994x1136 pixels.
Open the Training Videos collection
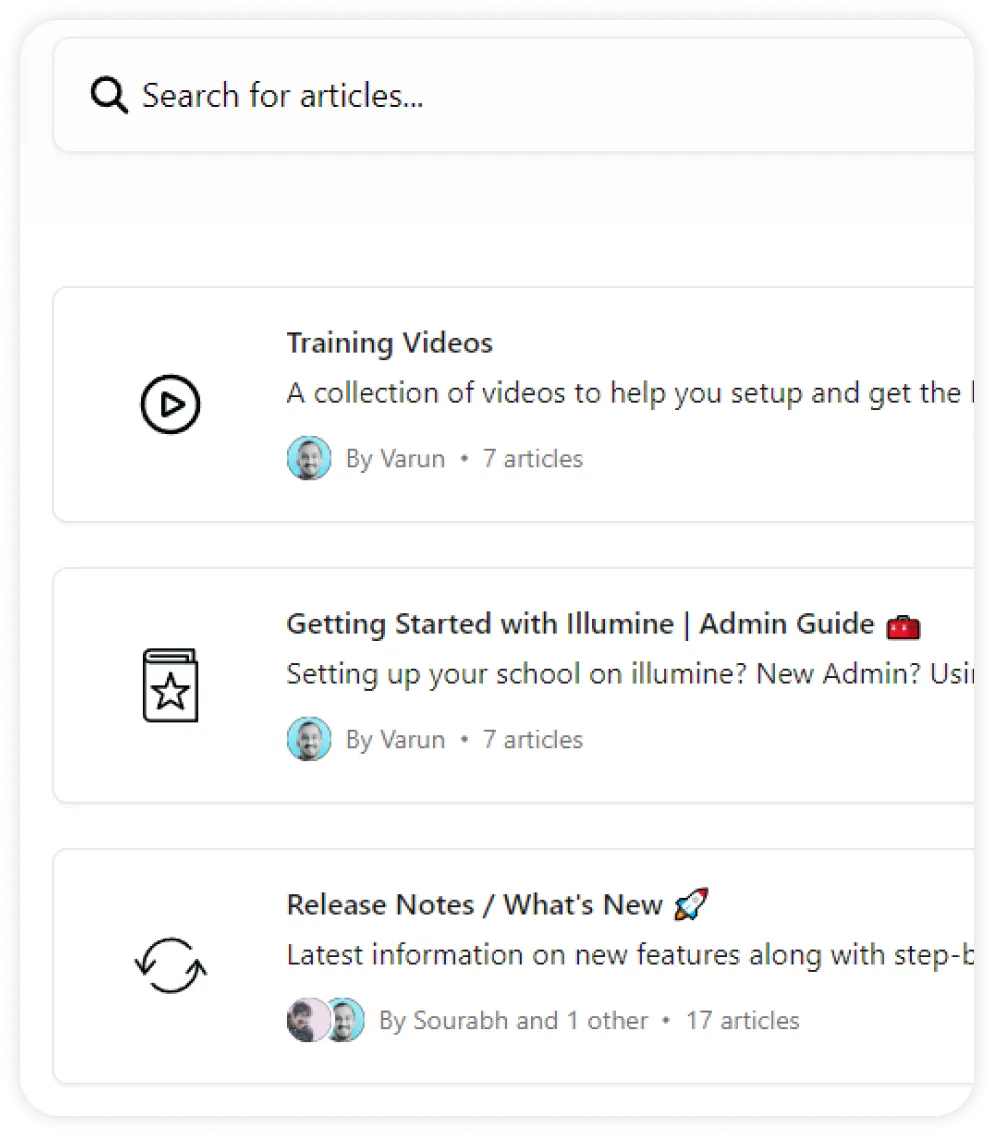389,343
